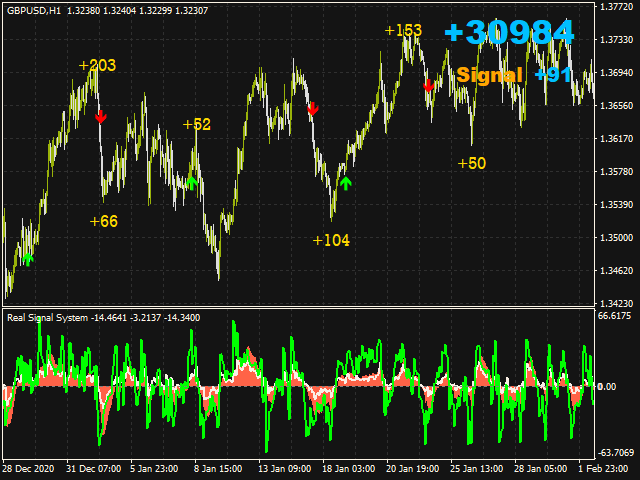The width and height of the screenshot is (640, 480).
Task: Select the earliest green buy arrow near 28 Dec
Action: 28,259
